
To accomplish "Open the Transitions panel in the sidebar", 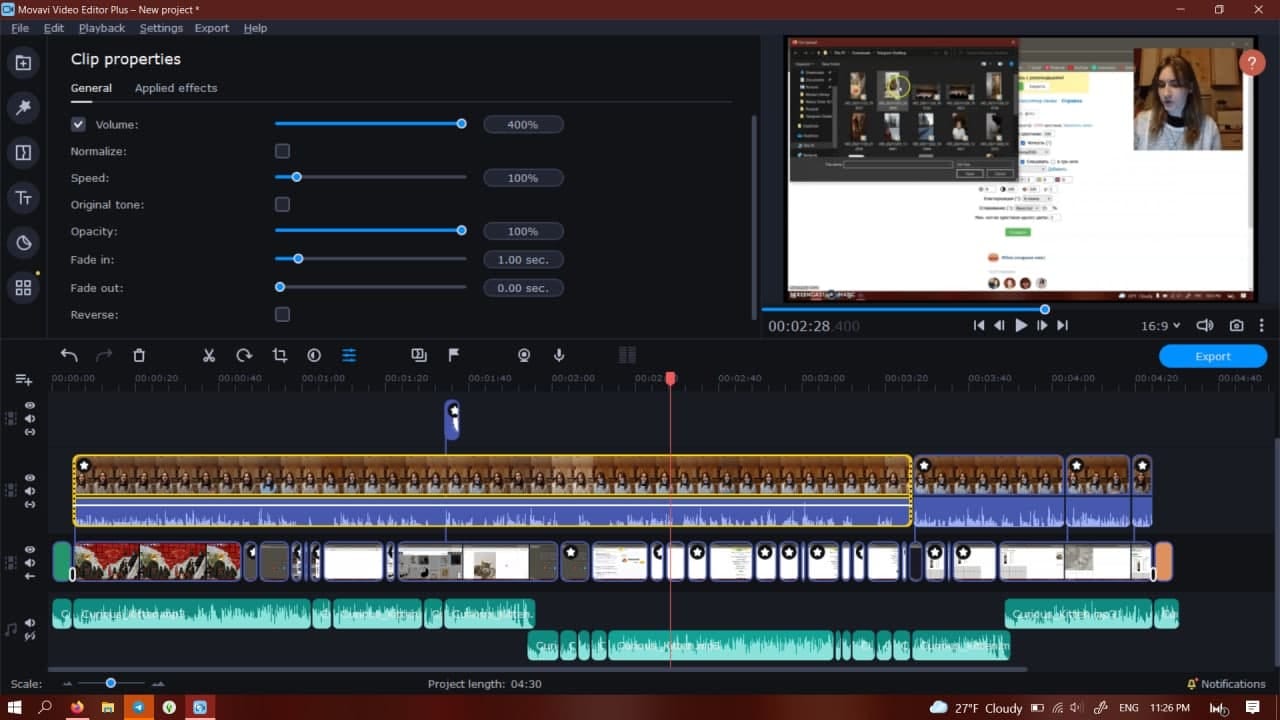I will (x=23, y=152).
